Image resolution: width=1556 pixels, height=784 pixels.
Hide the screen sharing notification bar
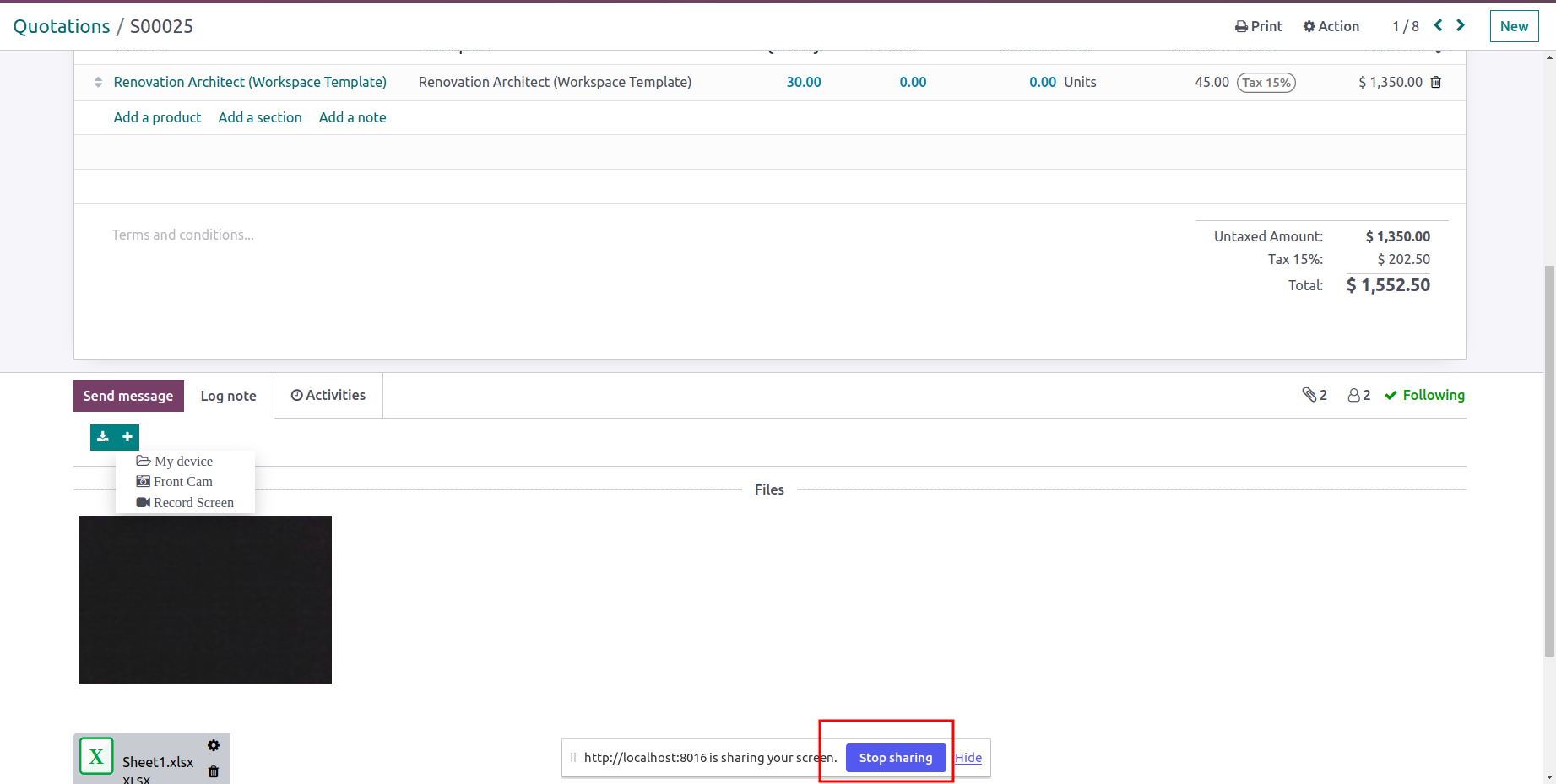[968, 758]
